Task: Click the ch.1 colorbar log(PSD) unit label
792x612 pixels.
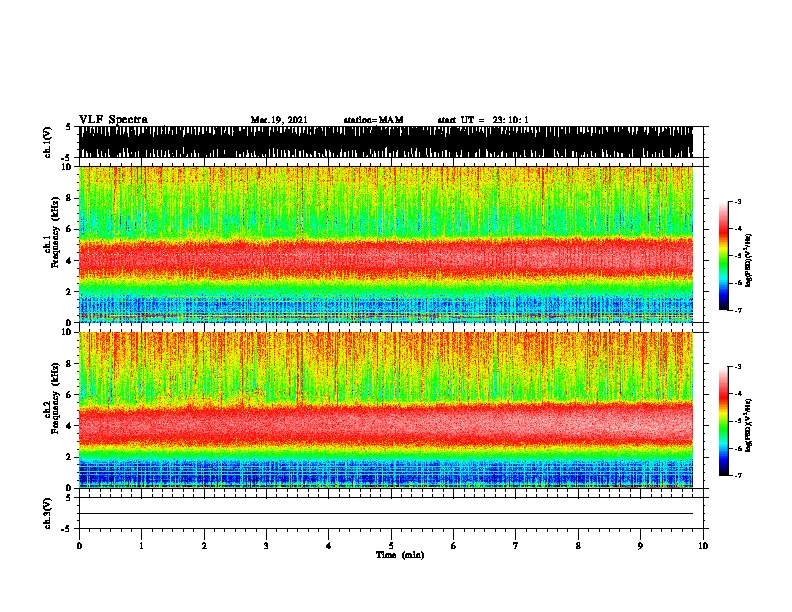Action: (x=749, y=260)
